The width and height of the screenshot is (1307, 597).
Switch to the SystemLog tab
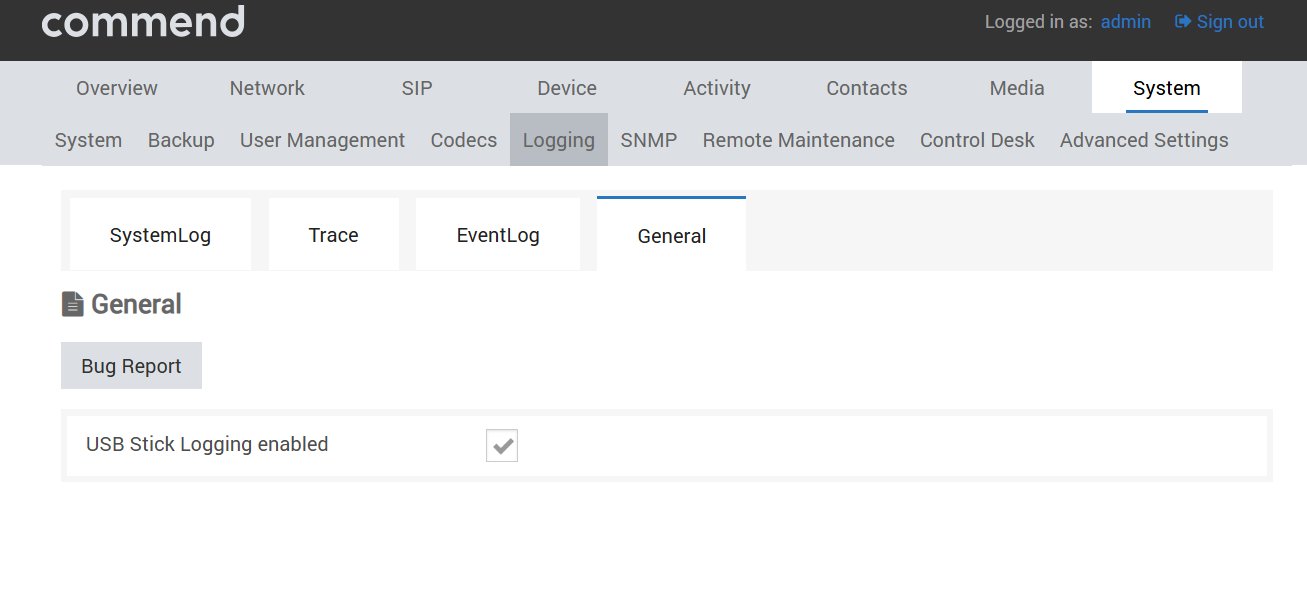[x=160, y=235]
